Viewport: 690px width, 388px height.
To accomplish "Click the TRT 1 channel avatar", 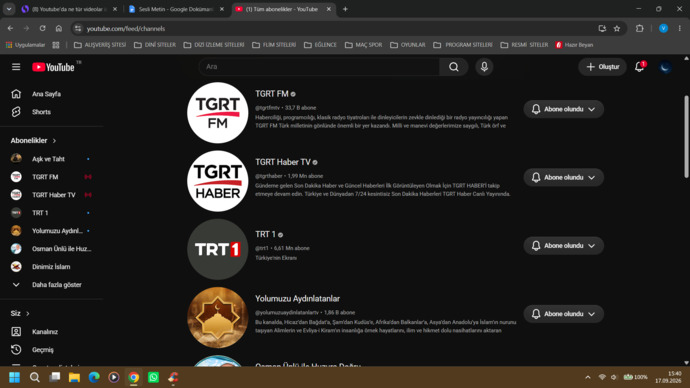I will pos(217,249).
